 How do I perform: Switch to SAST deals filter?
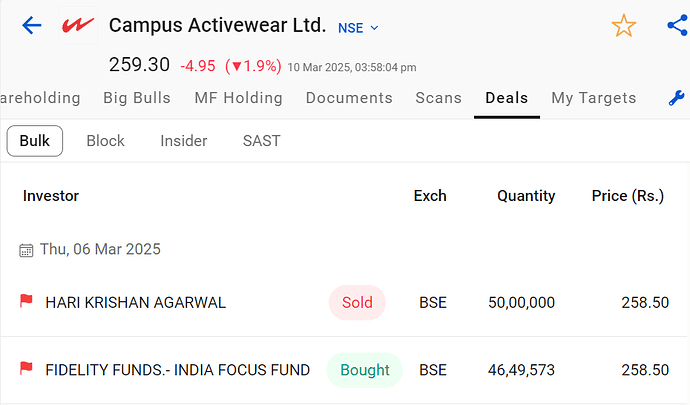pyautogui.click(x=262, y=141)
